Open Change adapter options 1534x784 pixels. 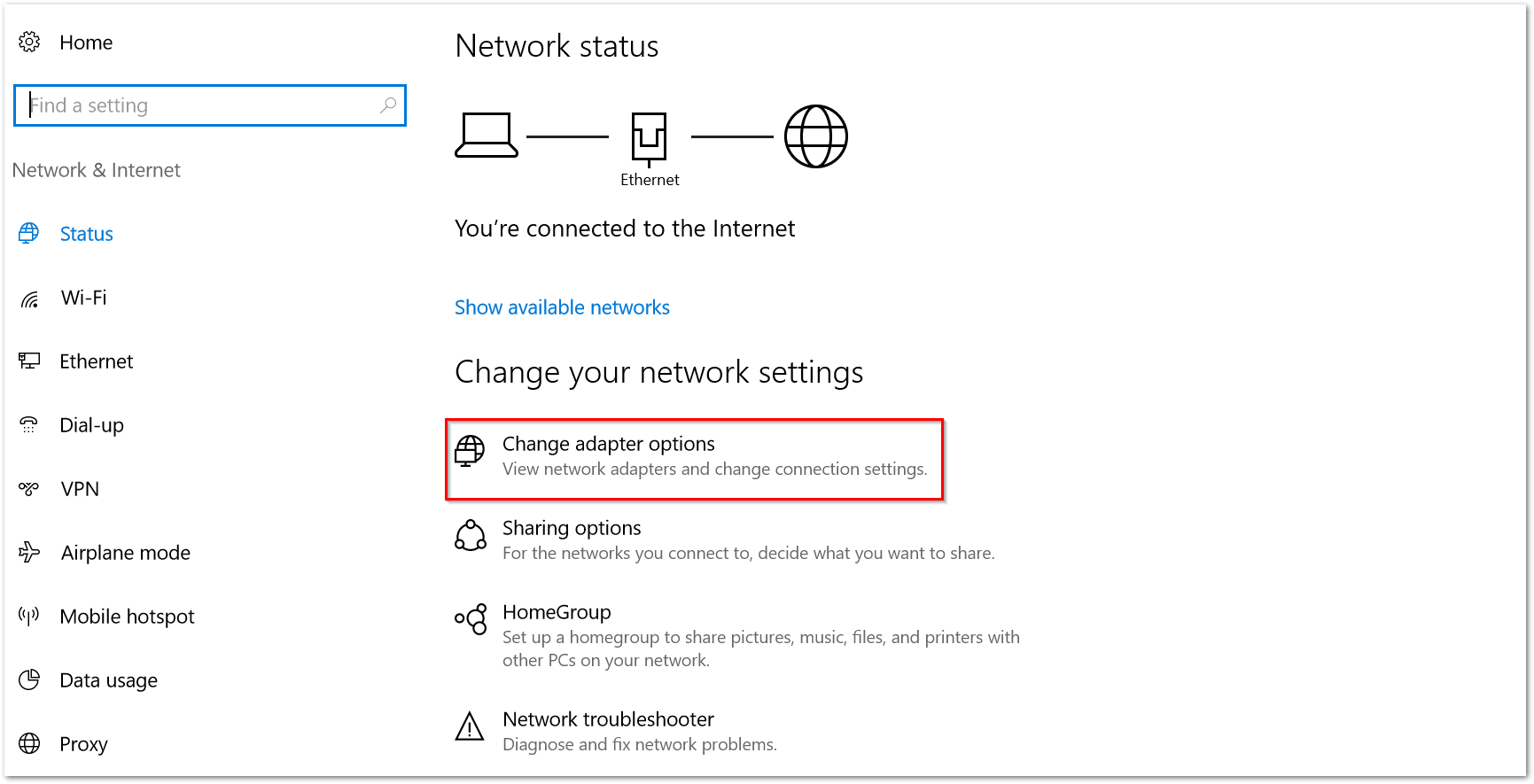pyautogui.click(x=608, y=444)
